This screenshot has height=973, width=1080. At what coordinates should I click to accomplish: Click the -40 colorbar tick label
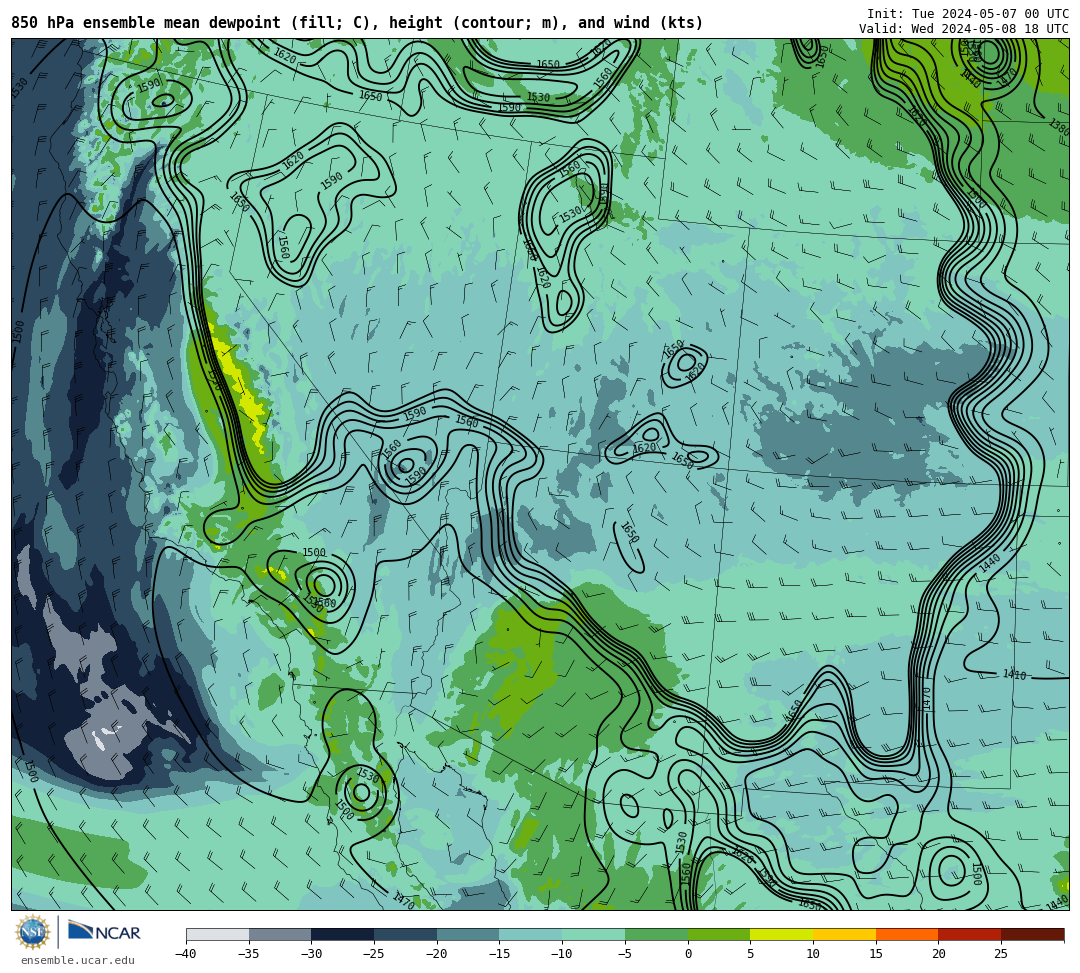click(186, 954)
